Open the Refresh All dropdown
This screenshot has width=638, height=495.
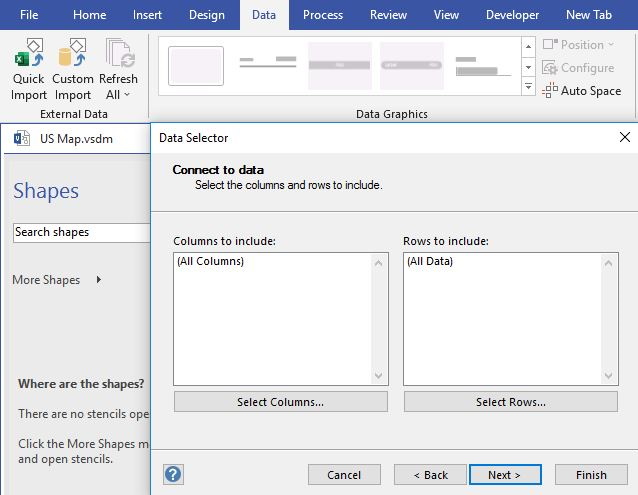pyautogui.click(x=118, y=94)
